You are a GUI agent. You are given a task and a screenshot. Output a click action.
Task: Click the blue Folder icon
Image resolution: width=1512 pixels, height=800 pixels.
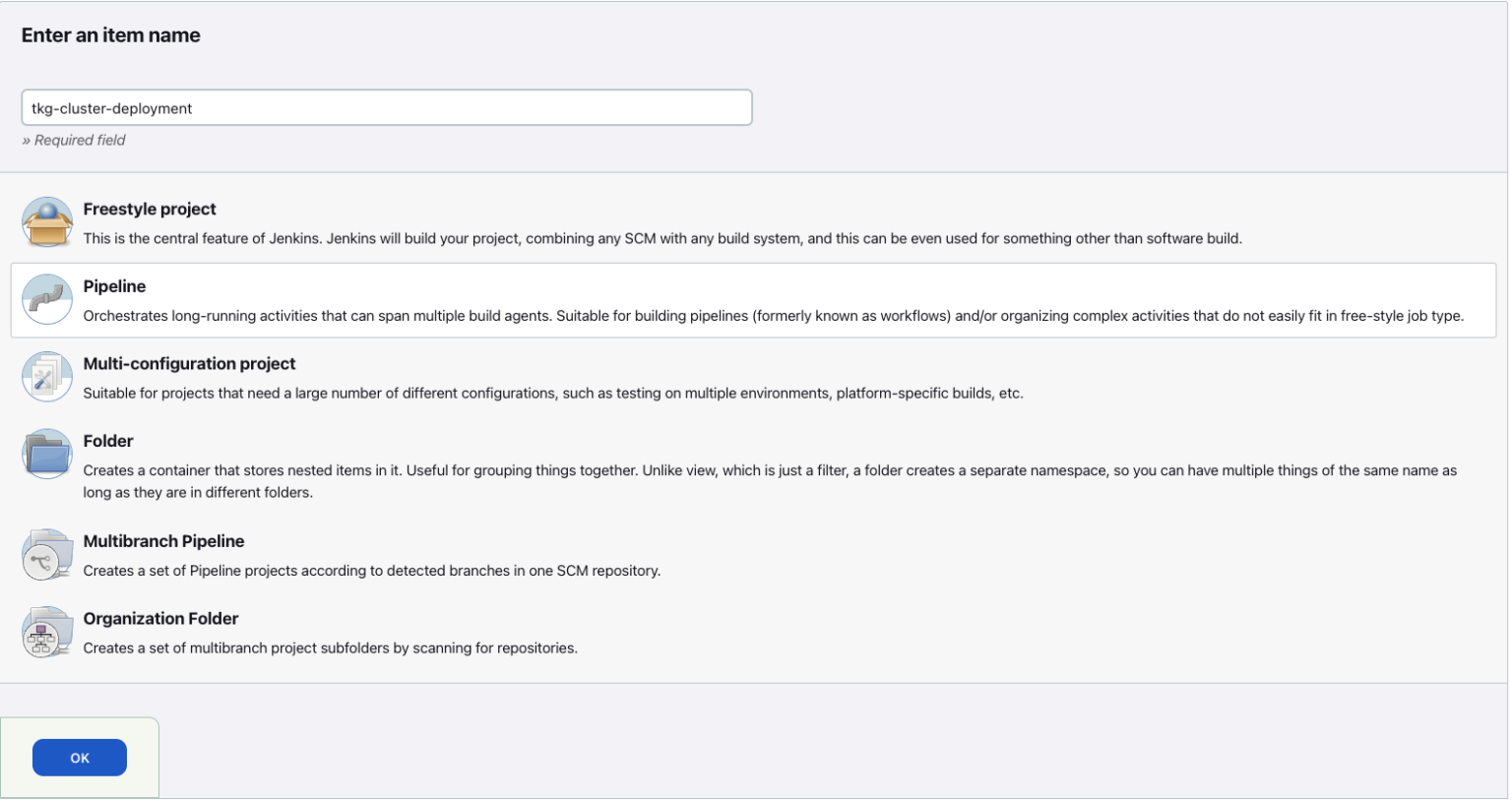coord(47,454)
